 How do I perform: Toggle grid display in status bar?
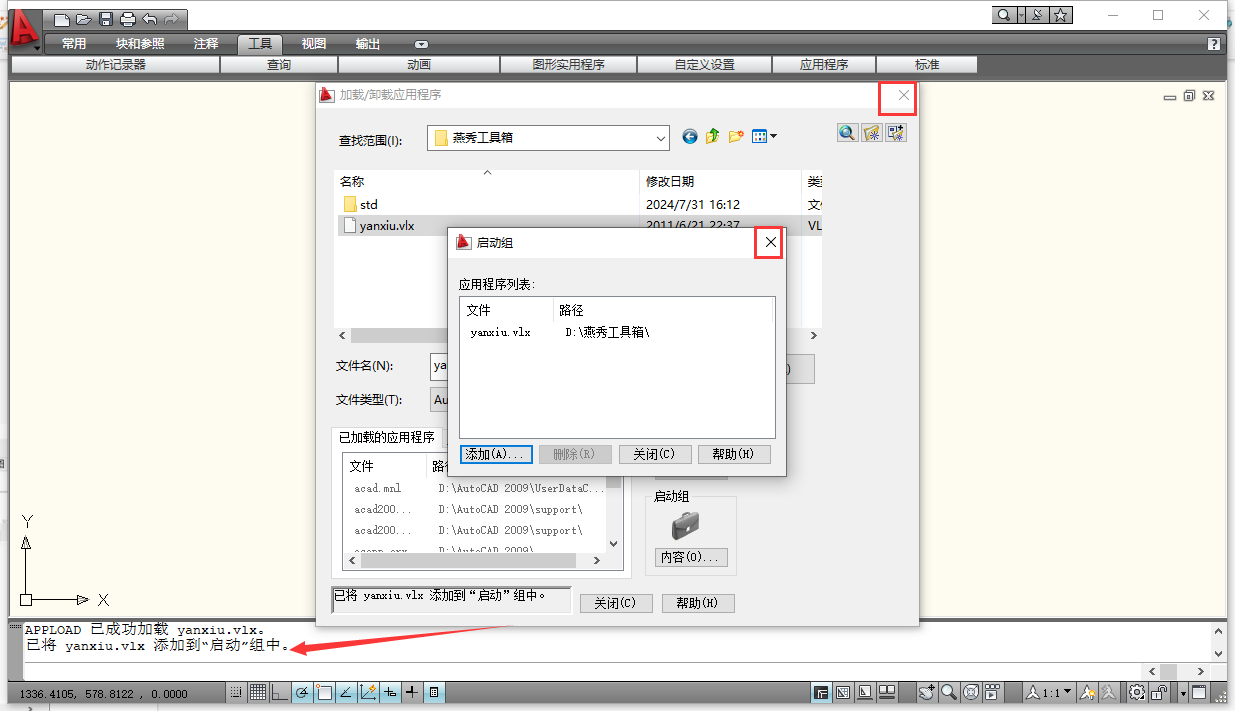[257, 692]
